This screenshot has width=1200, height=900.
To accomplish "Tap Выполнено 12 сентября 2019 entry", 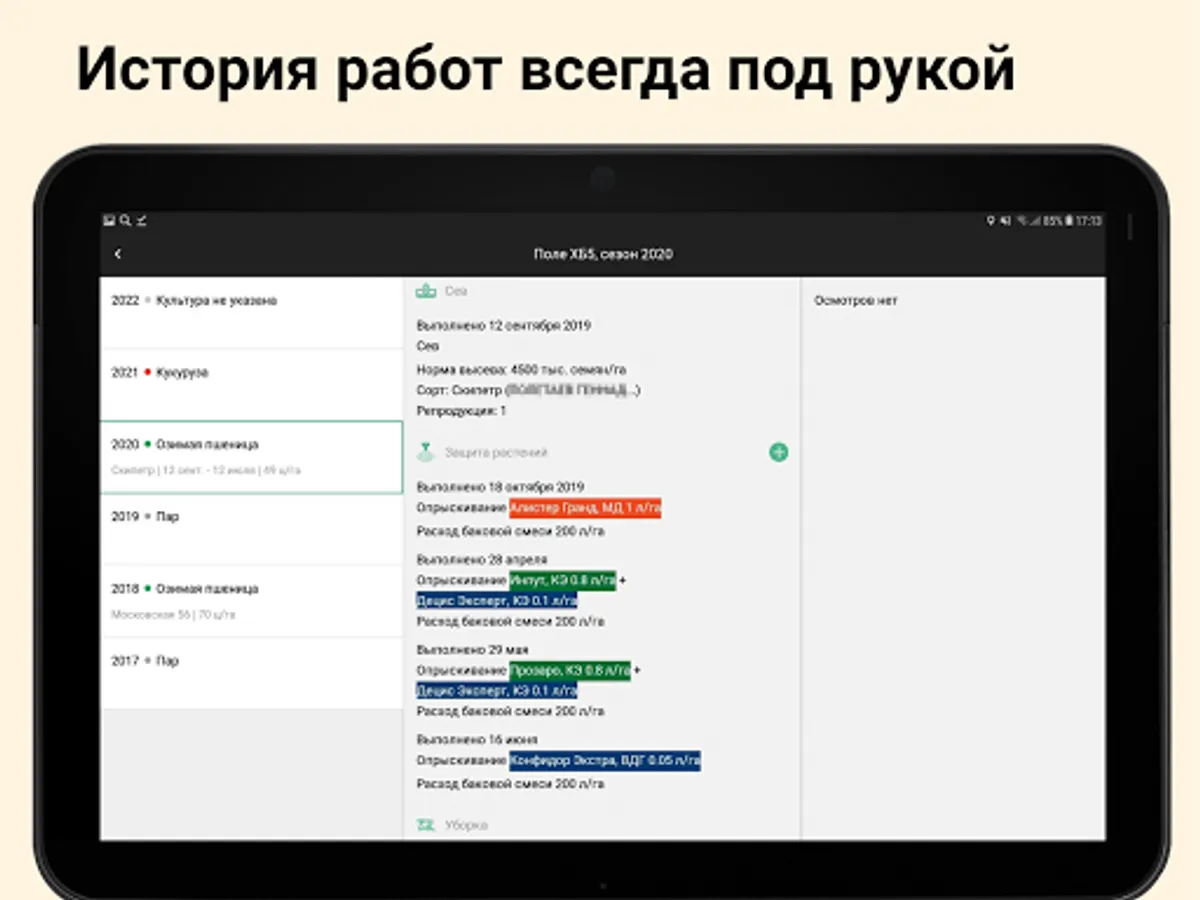I will (503, 325).
